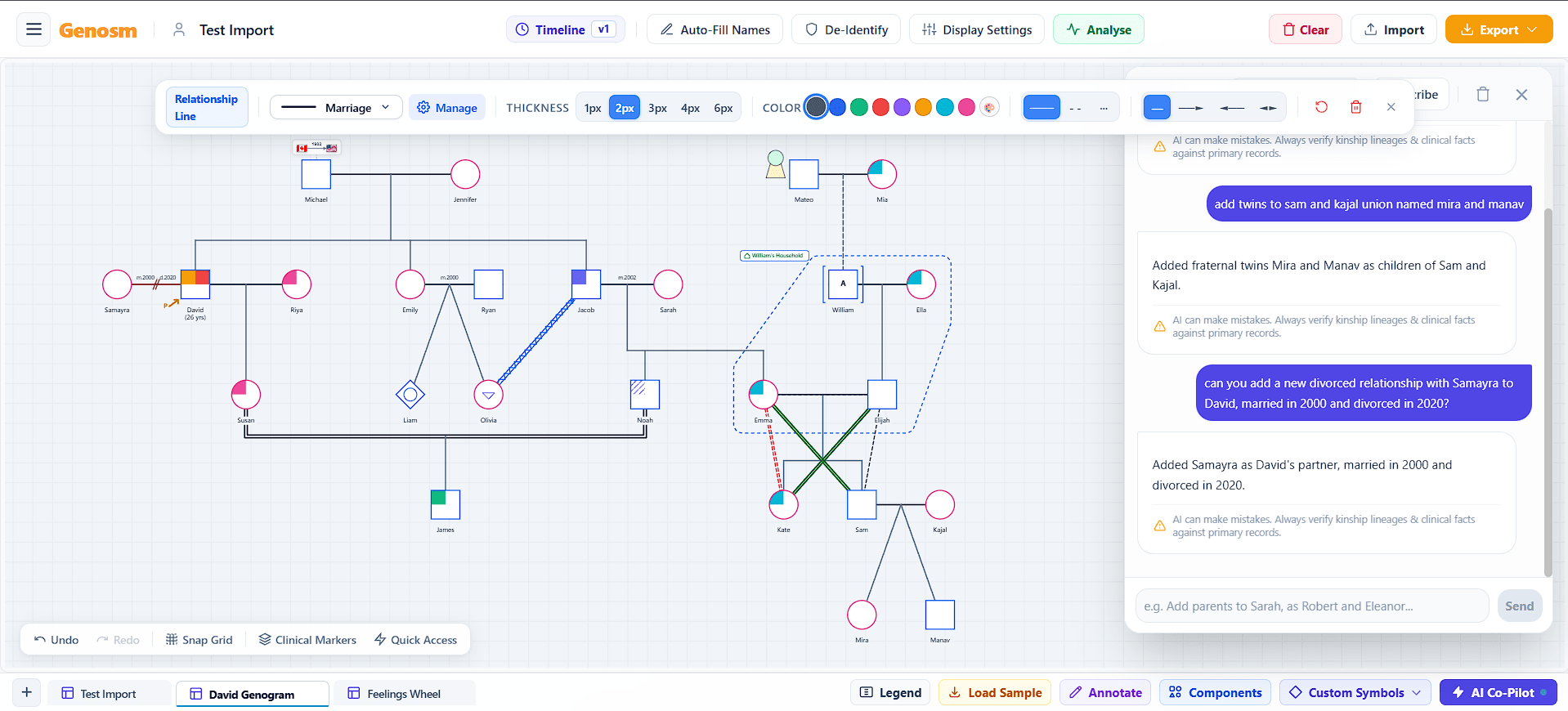
Task: Clear the AI Co-Pilot chat history
Action: tap(1483, 95)
